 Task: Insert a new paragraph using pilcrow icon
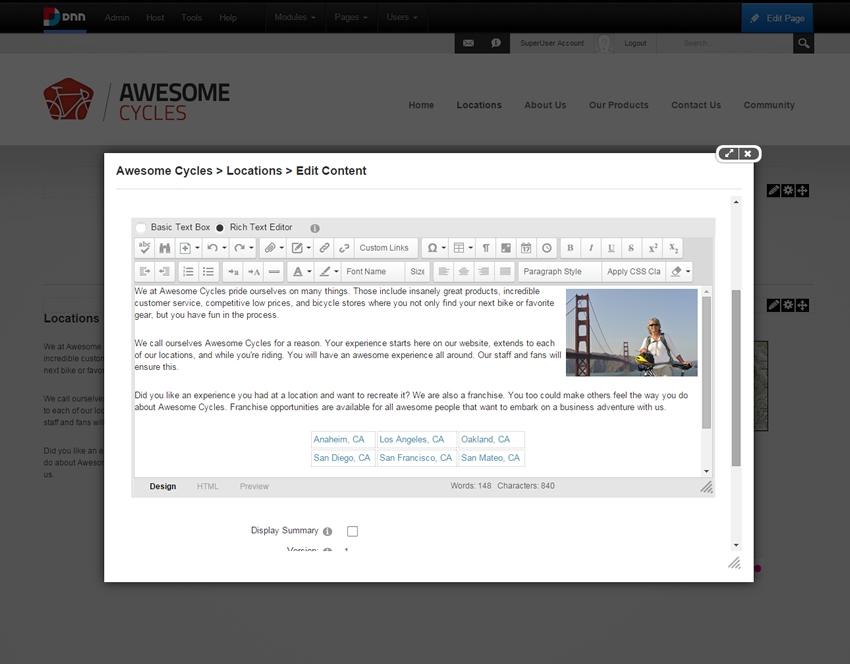(486, 248)
